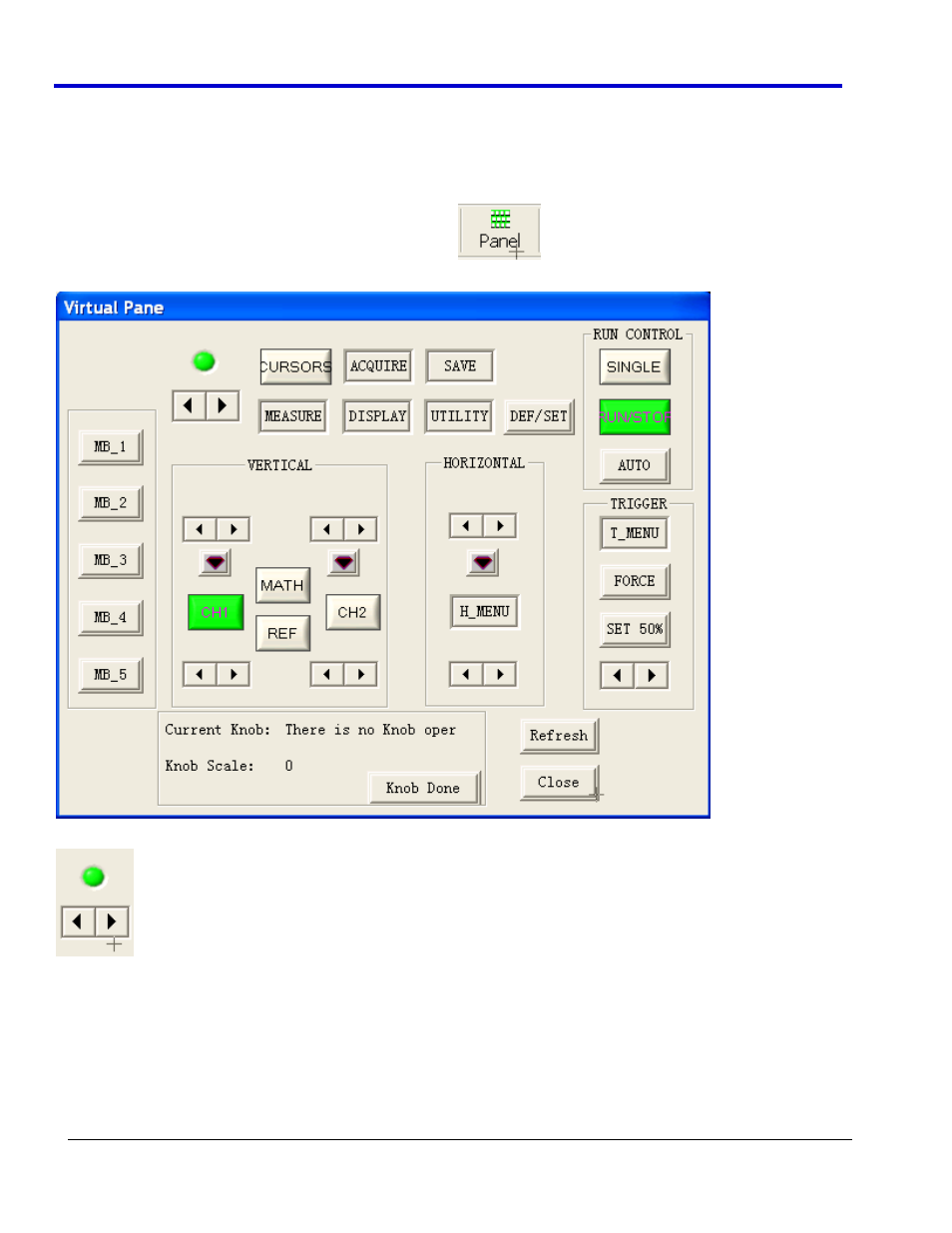
Task: Close the Virtual Panel window
Action: click(559, 783)
